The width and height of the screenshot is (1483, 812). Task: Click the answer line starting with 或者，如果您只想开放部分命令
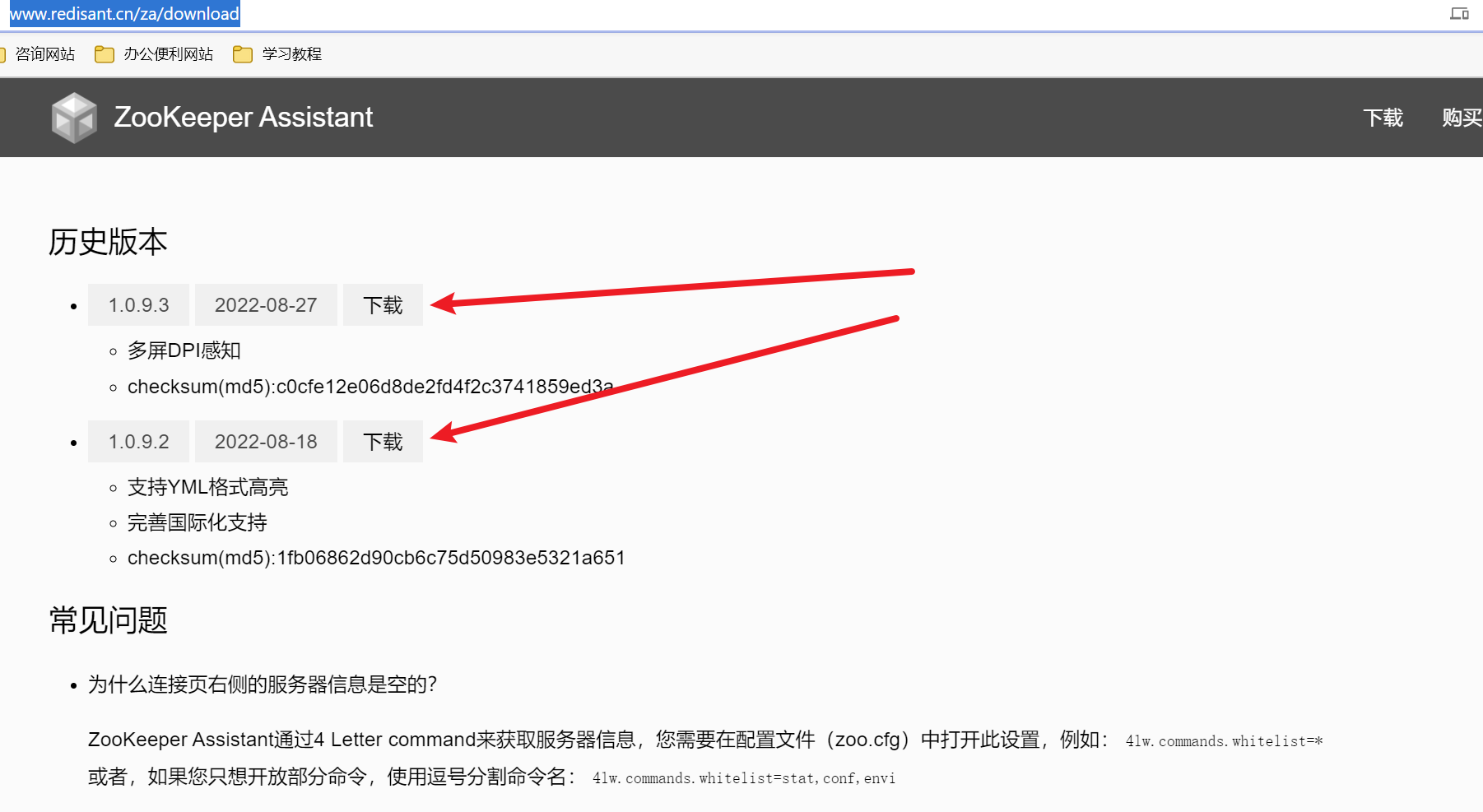[492, 777]
